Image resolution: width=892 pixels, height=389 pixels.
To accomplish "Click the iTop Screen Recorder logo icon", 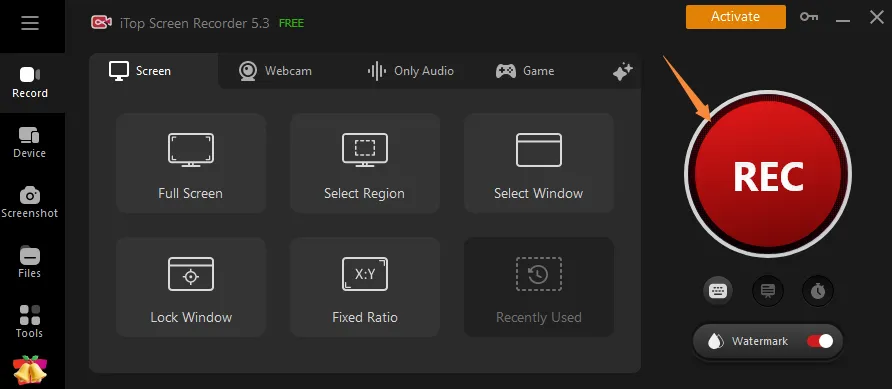I will point(101,23).
